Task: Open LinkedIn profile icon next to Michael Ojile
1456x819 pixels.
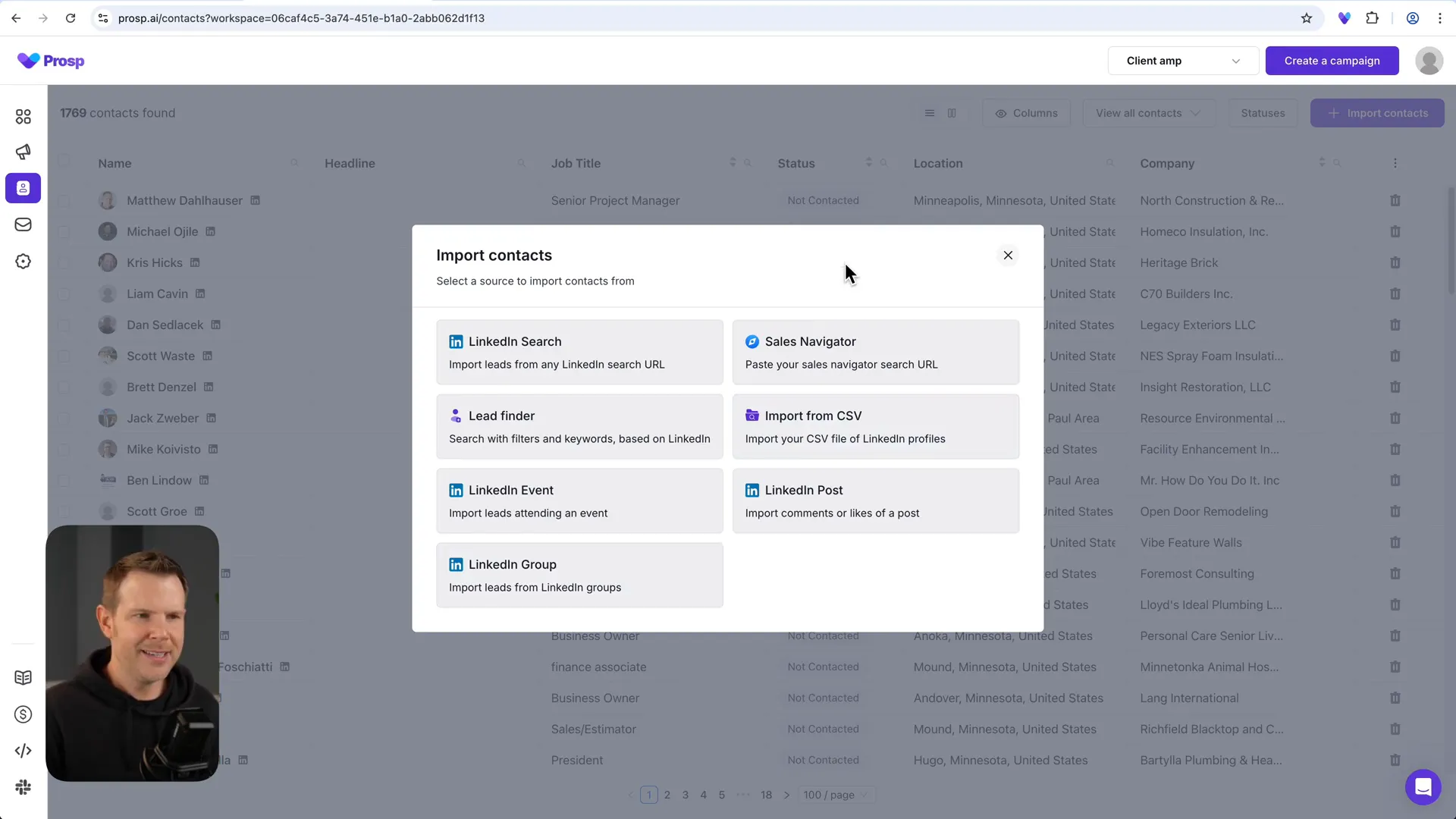Action: pos(210,231)
